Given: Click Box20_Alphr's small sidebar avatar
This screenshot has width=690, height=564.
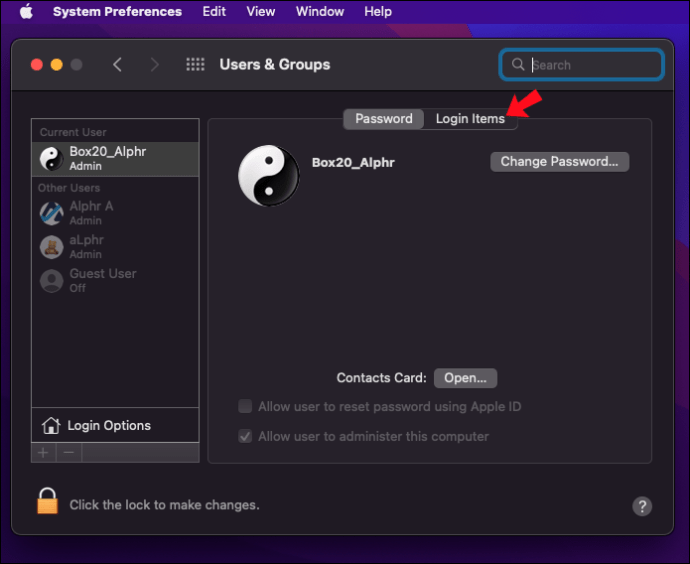Looking at the screenshot, I should (51, 159).
